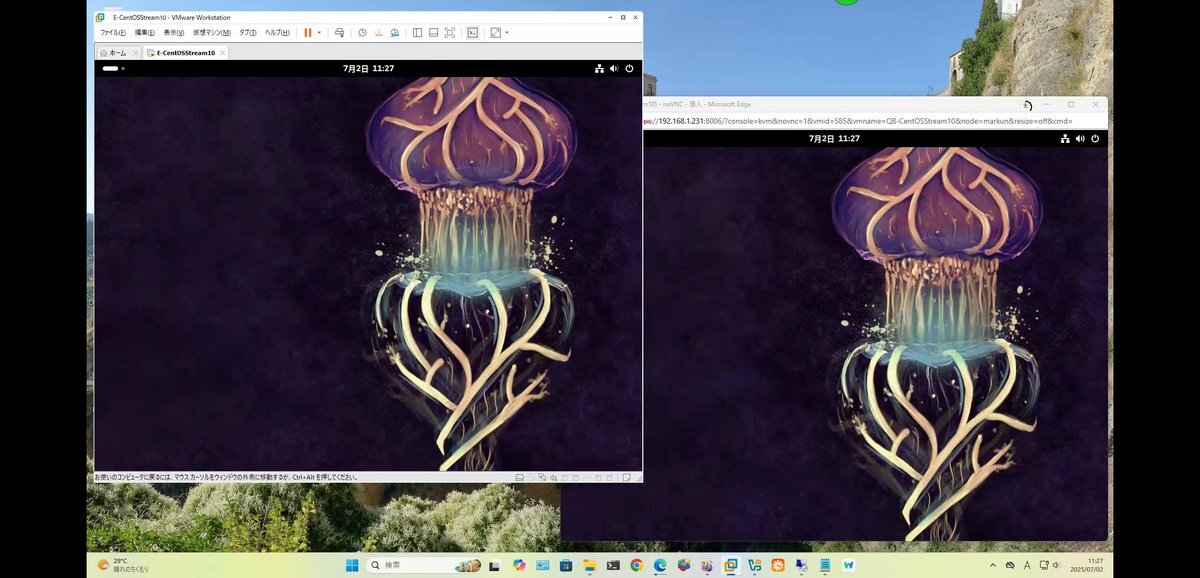Screen dimensions: 1200x578
Task: Close the E-CentOSStream10 tab
Action: [223, 52]
